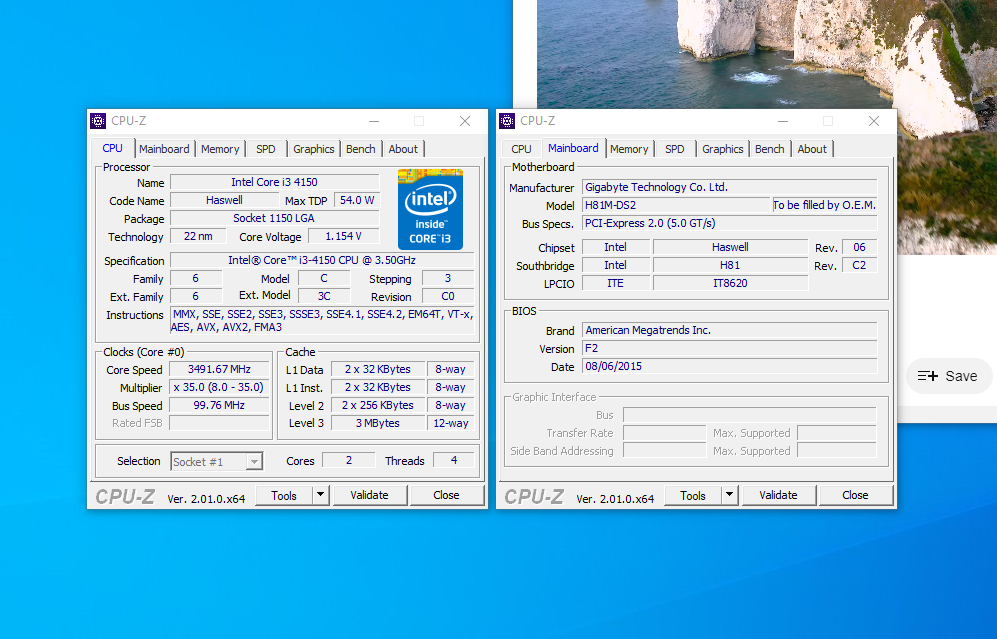Click the Tools button in the left window
This screenshot has height=639, width=997.
point(284,495)
